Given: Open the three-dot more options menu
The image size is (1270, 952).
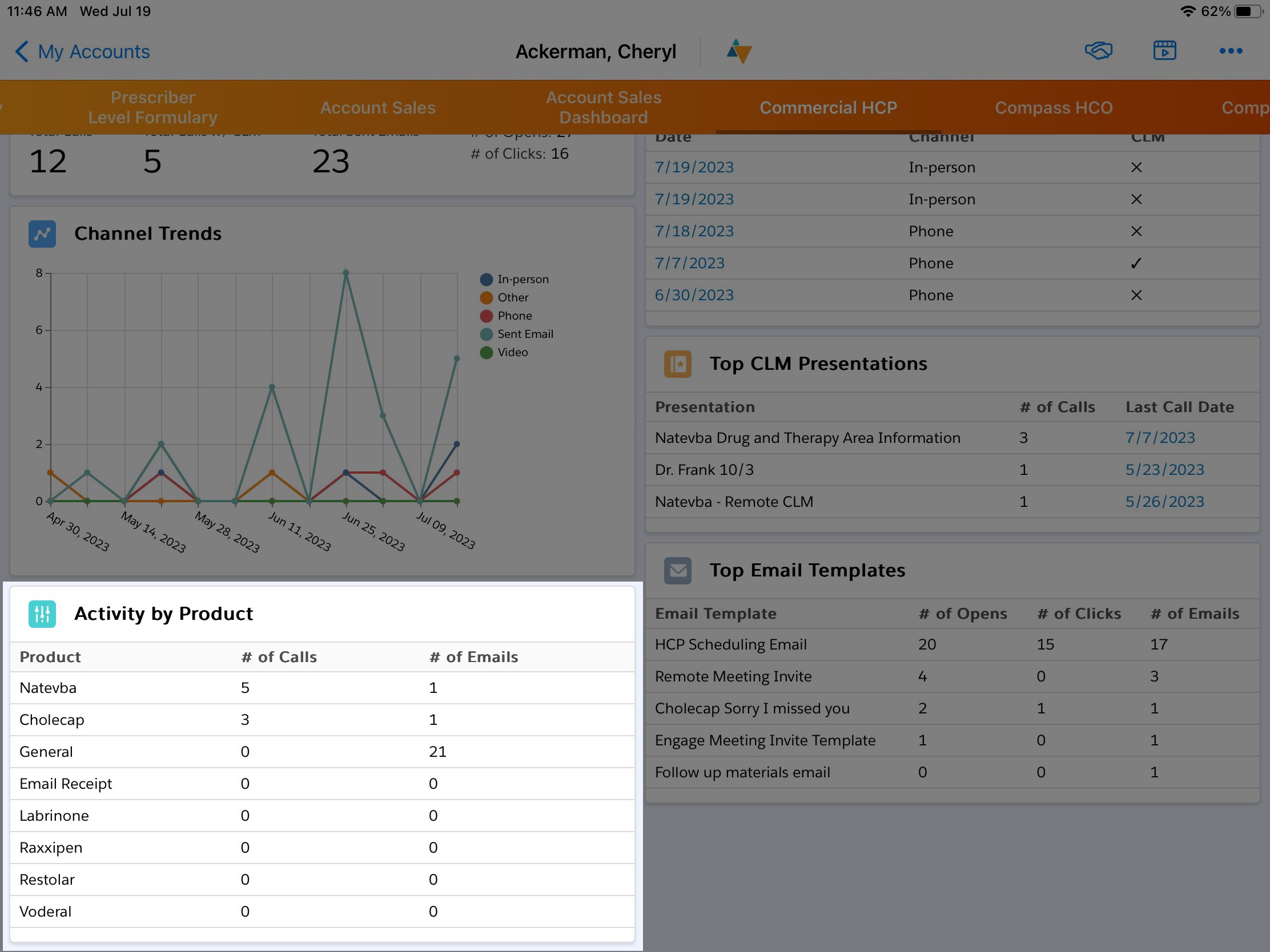Looking at the screenshot, I should point(1231,51).
